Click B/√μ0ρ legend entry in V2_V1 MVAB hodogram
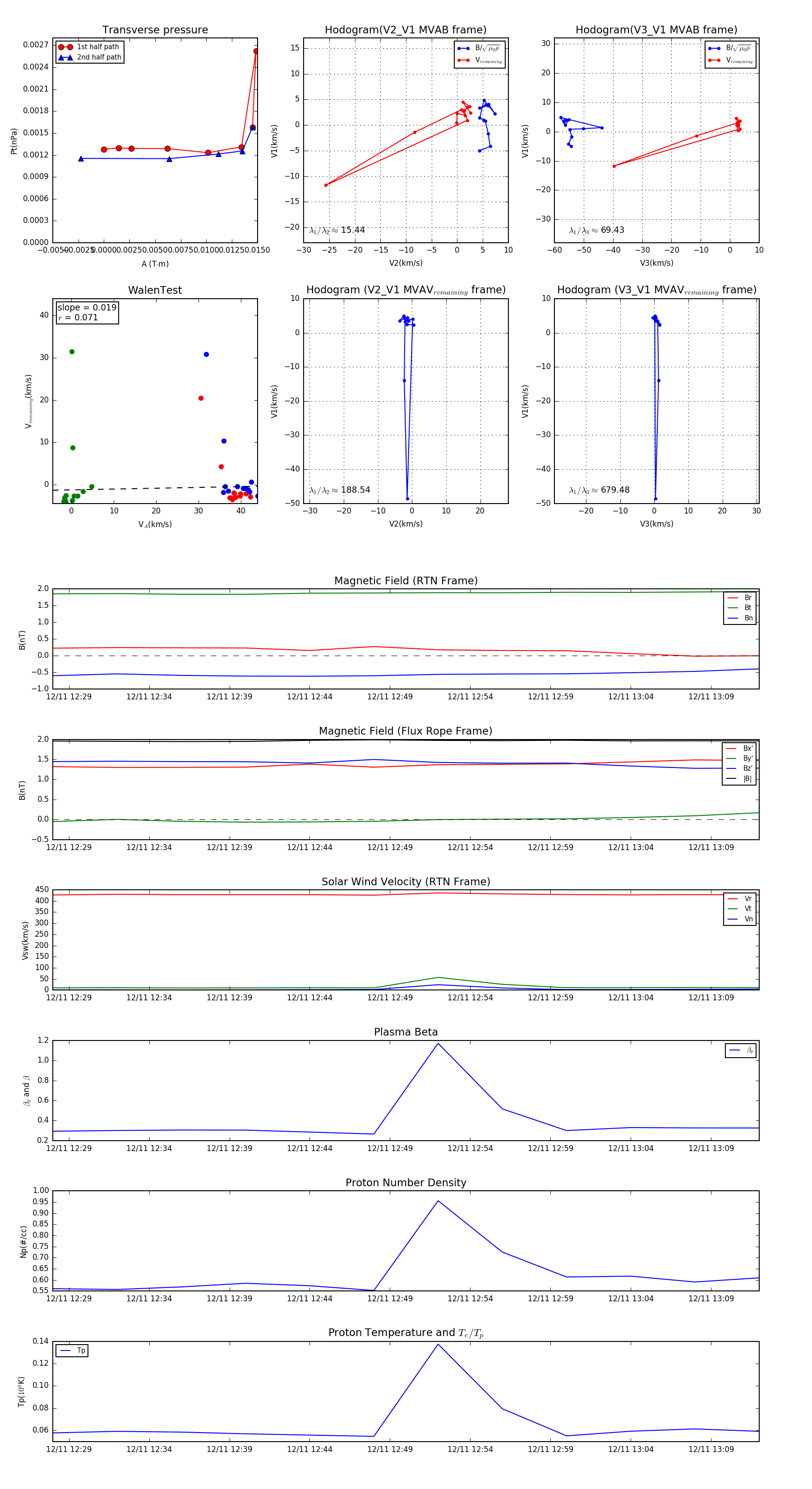 pos(479,48)
